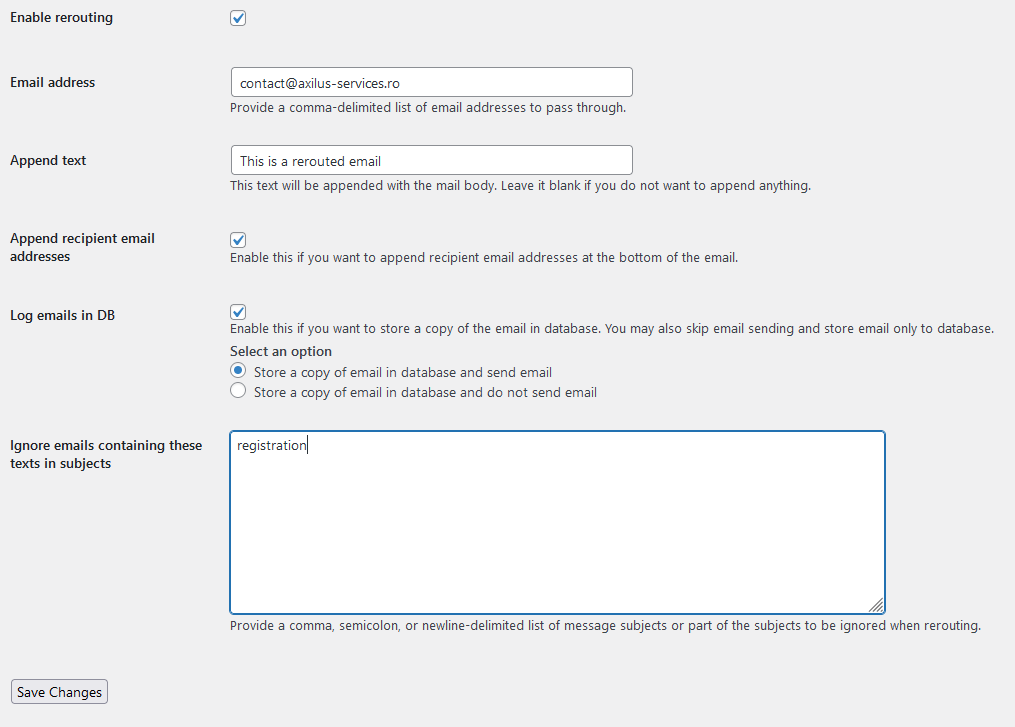The width and height of the screenshot is (1015, 727).
Task: Grab the textarea resize handle corner
Action: click(876, 605)
